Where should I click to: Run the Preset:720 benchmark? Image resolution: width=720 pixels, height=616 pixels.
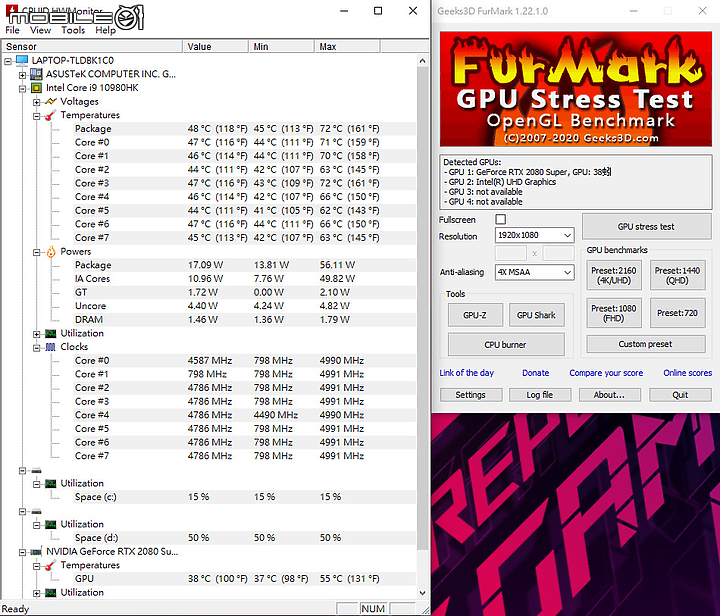(677, 313)
